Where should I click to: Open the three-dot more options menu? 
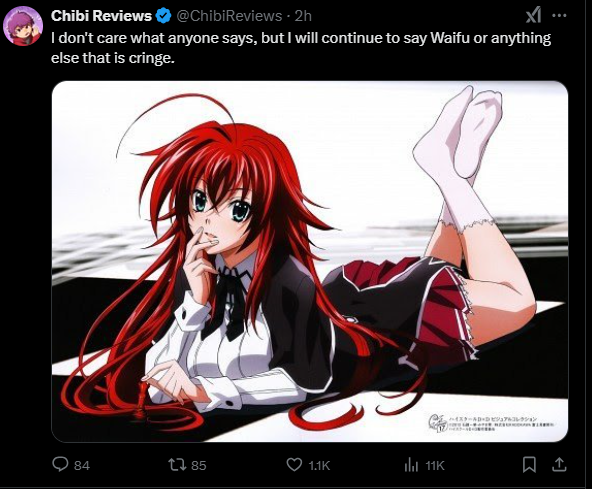(559, 15)
